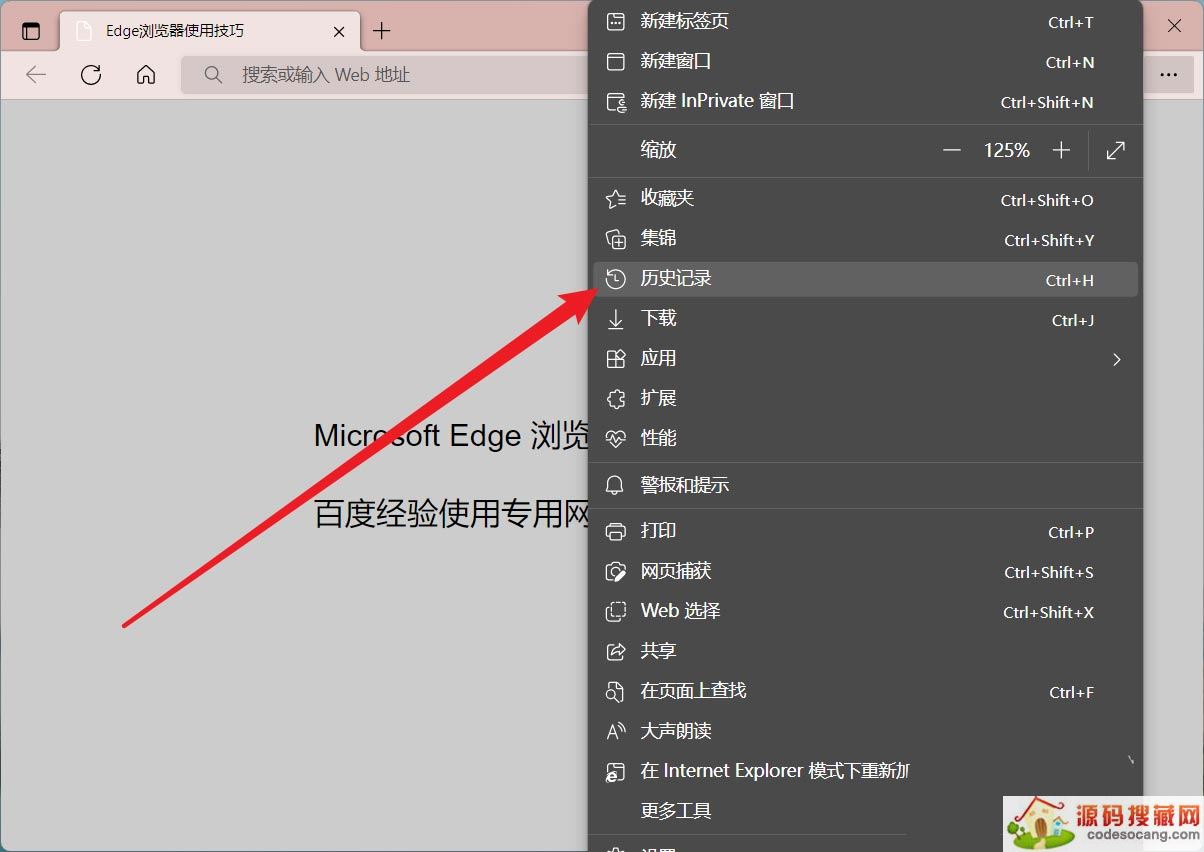Select 下载 menu entry
Image resolution: width=1204 pixels, height=852 pixels.
pos(659,319)
